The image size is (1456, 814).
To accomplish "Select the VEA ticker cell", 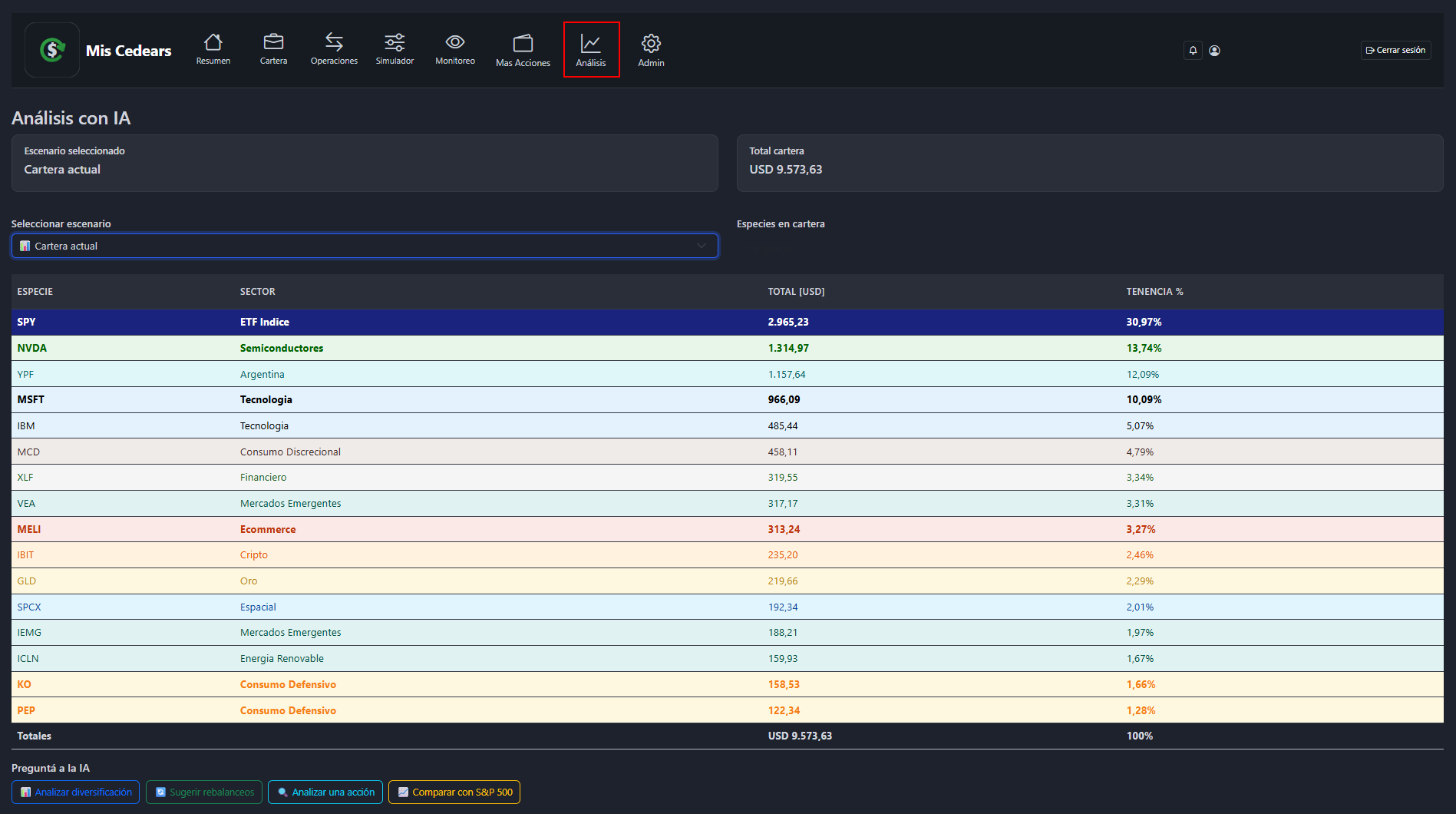I will (x=26, y=503).
